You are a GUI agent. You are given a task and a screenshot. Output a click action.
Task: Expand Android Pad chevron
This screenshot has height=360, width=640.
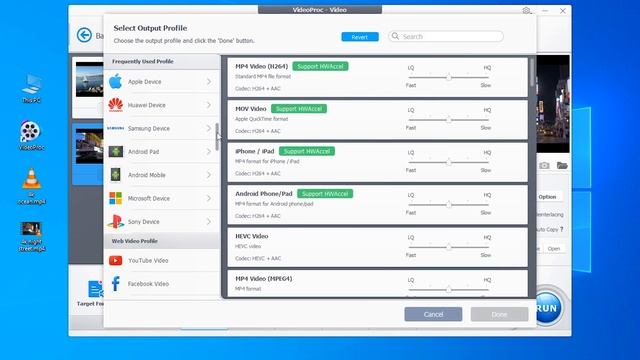[x=209, y=151]
